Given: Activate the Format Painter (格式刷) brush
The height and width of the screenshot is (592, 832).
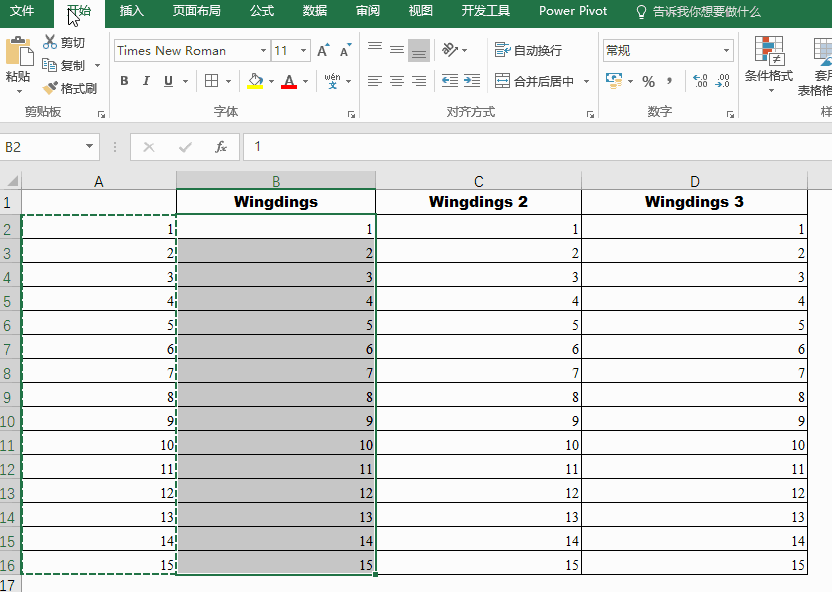Looking at the screenshot, I should coord(50,88).
